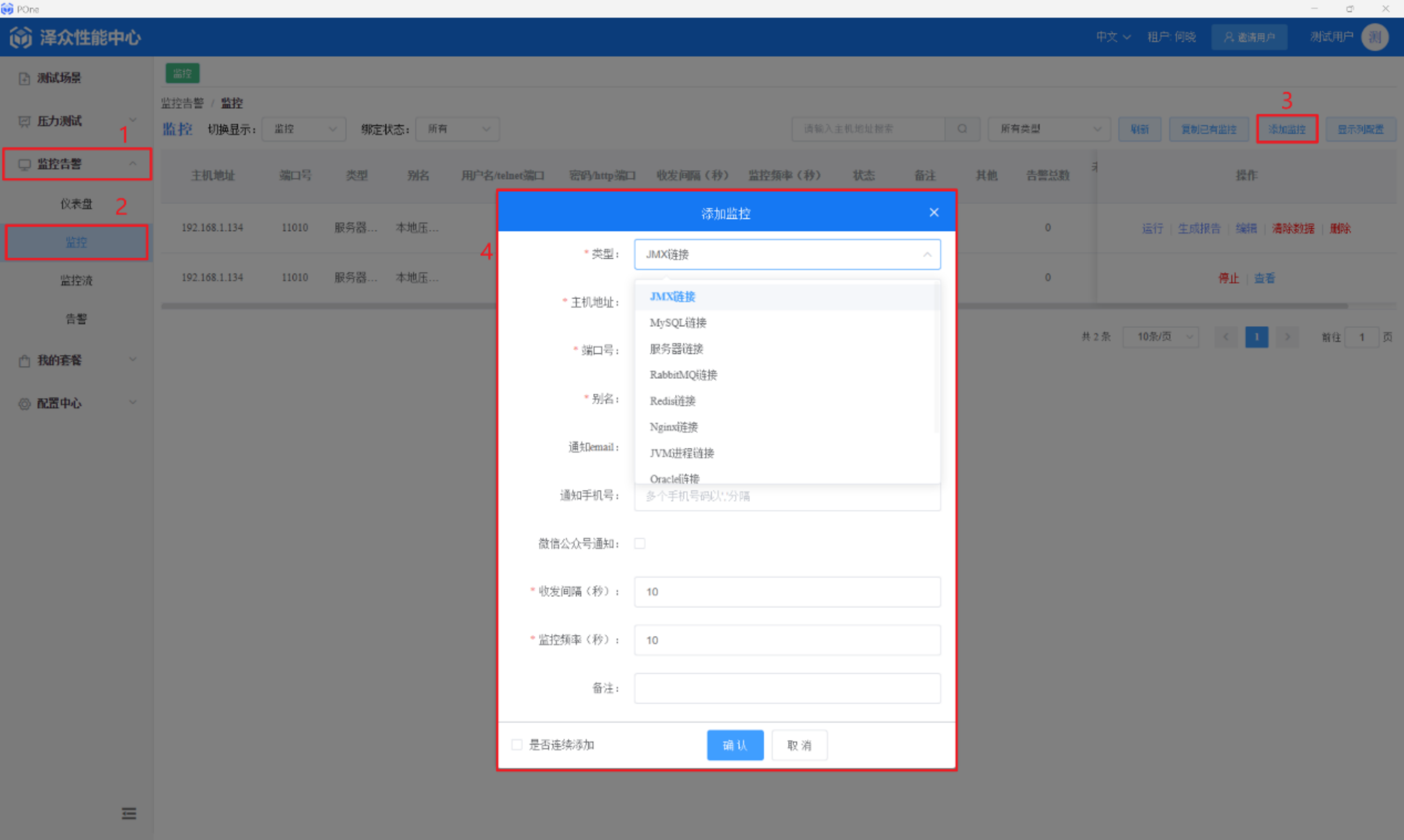Open the 10条/页 page size dropdown
1404x840 pixels.
pos(1160,337)
